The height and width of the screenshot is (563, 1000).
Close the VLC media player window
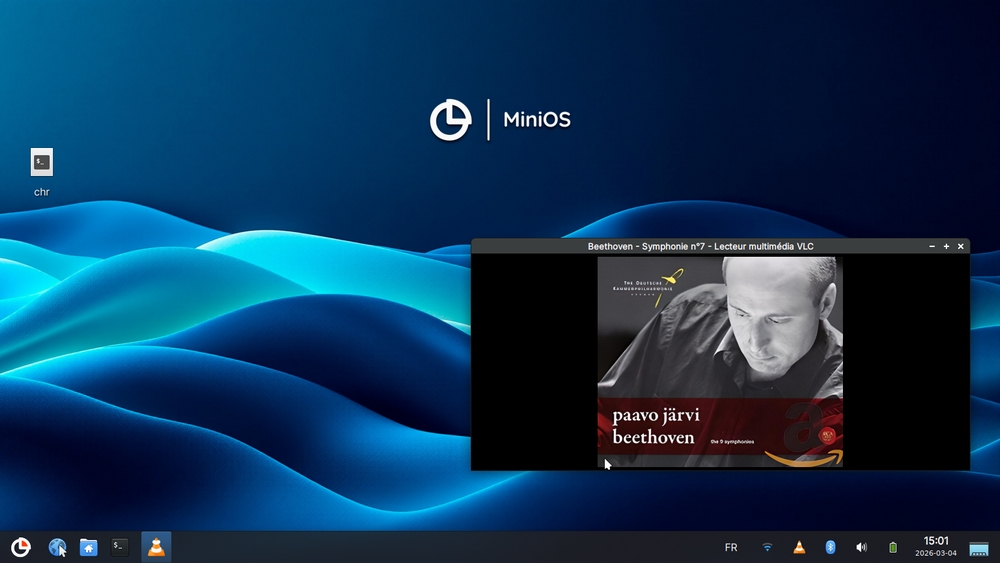[x=961, y=246]
